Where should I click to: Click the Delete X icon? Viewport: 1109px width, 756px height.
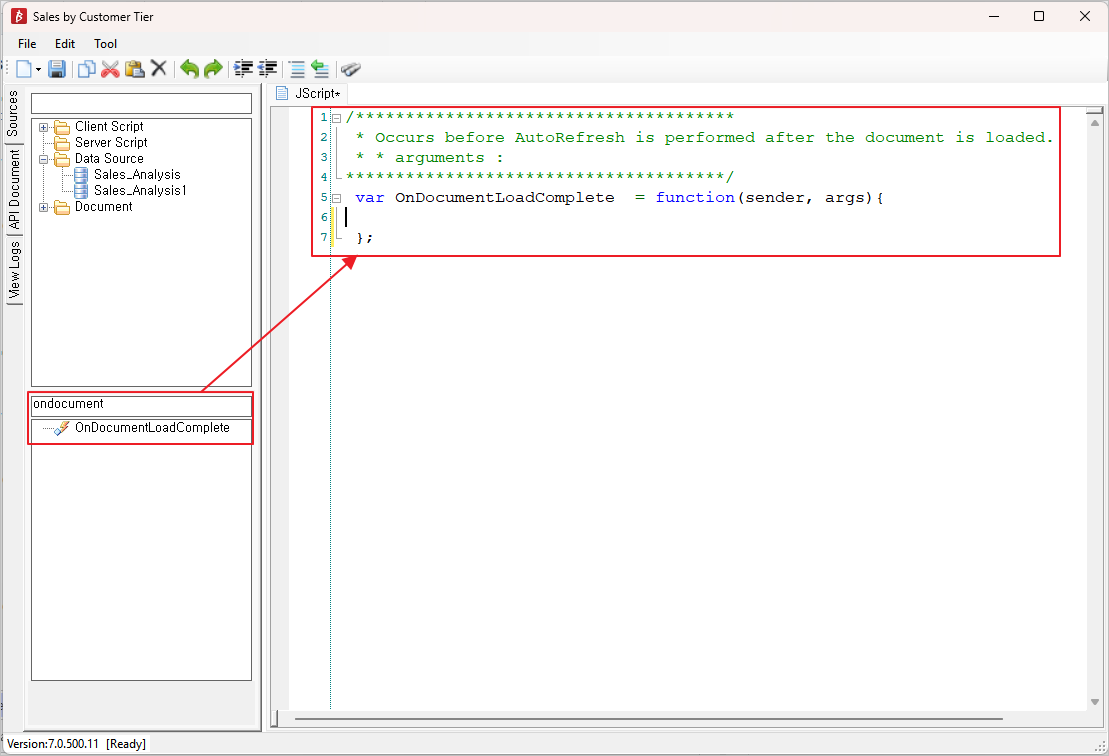click(x=158, y=69)
